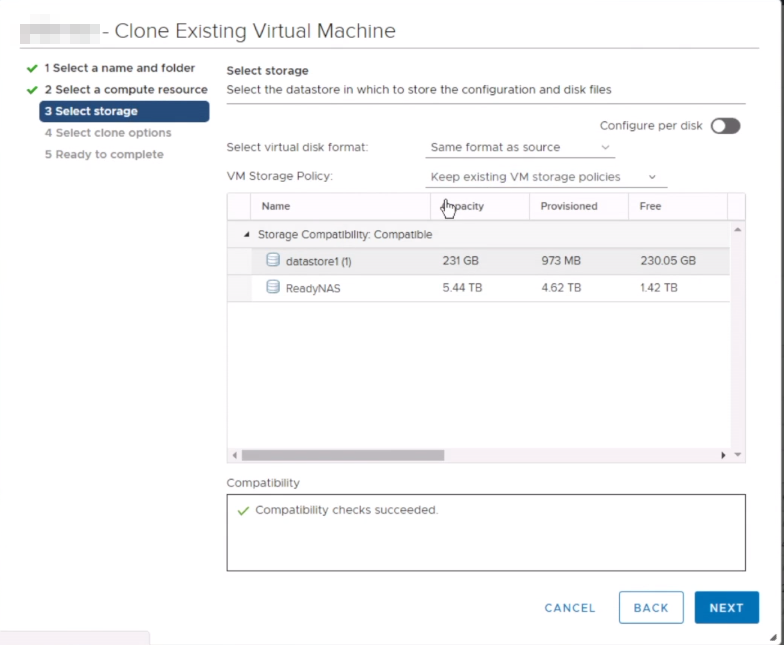The height and width of the screenshot is (645, 784).
Task: Click the green check beside Compatibility checks succeeded
Action: click(244, 510)
